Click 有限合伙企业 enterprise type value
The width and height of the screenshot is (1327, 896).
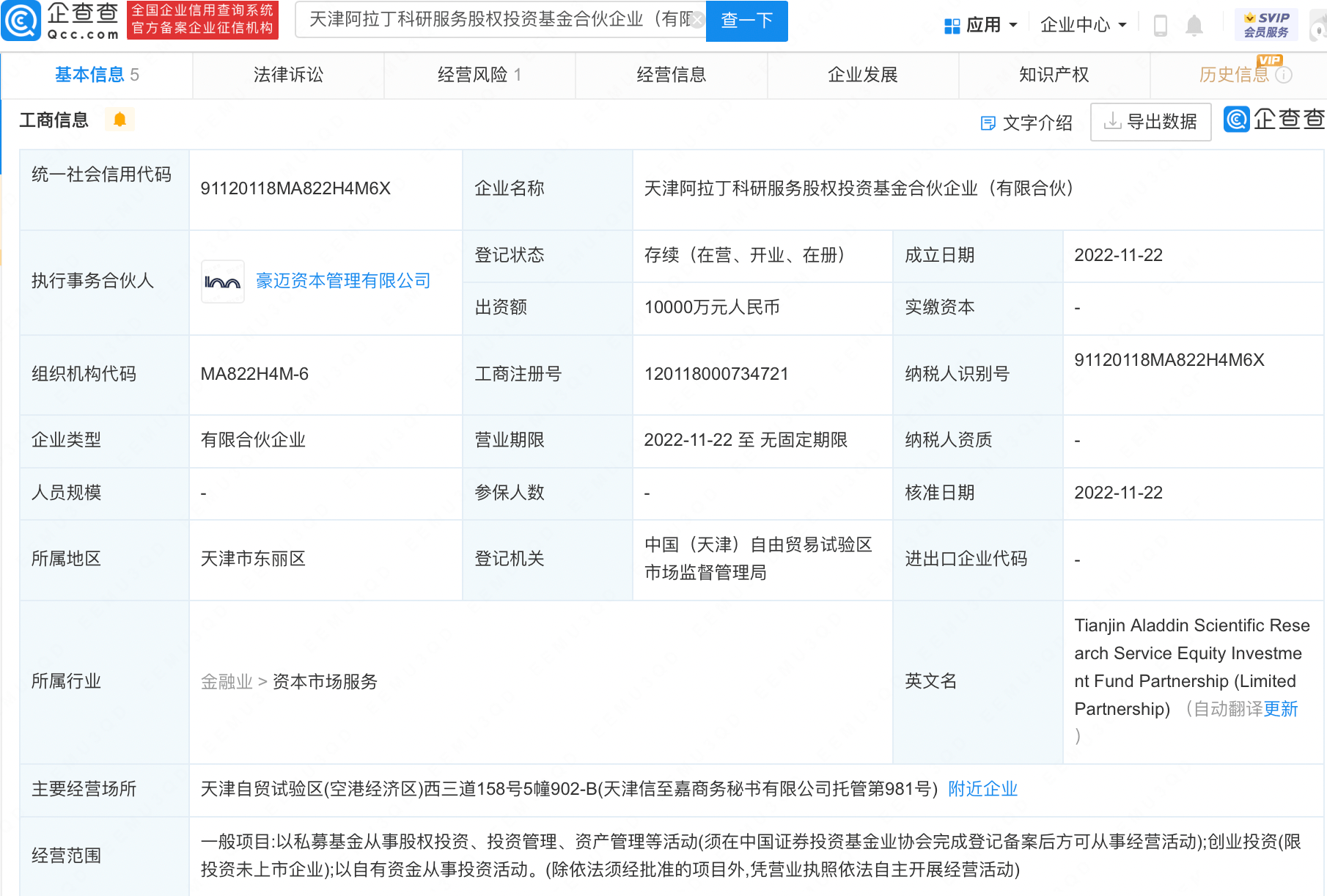point(253,440)
